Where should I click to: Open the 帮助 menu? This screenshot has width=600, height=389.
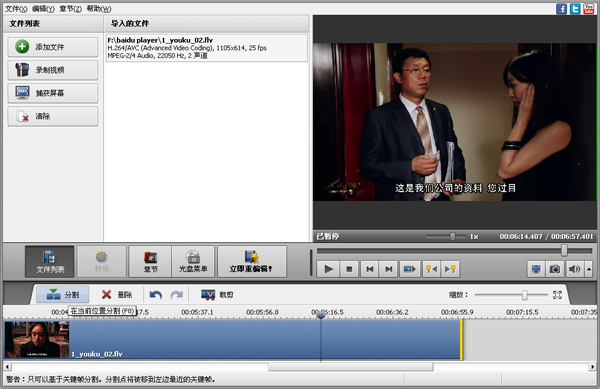point(99,8)
